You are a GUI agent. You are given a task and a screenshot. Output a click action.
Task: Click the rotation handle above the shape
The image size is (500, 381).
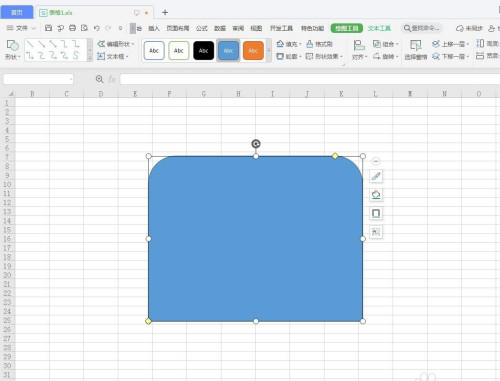(x=256, y=144)
